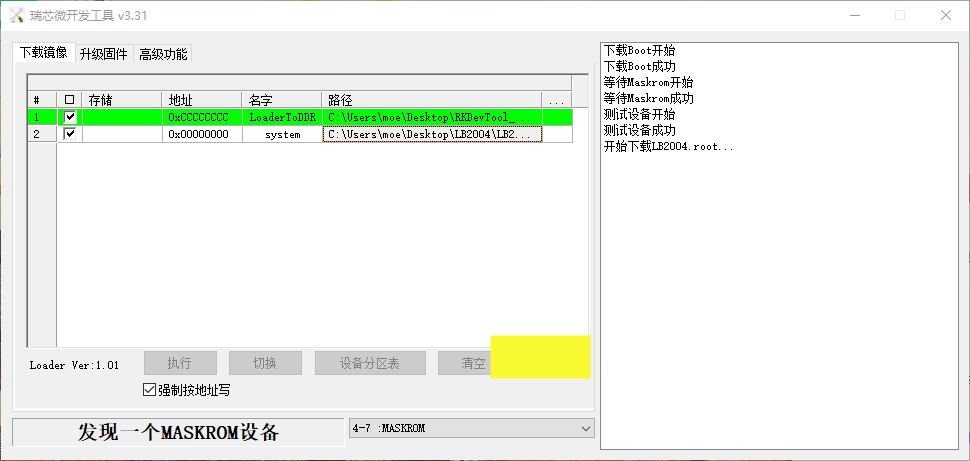Click the 发现一个MASKROM设备 status label
This screenshot has height=461, width=970.
[178, 432]
